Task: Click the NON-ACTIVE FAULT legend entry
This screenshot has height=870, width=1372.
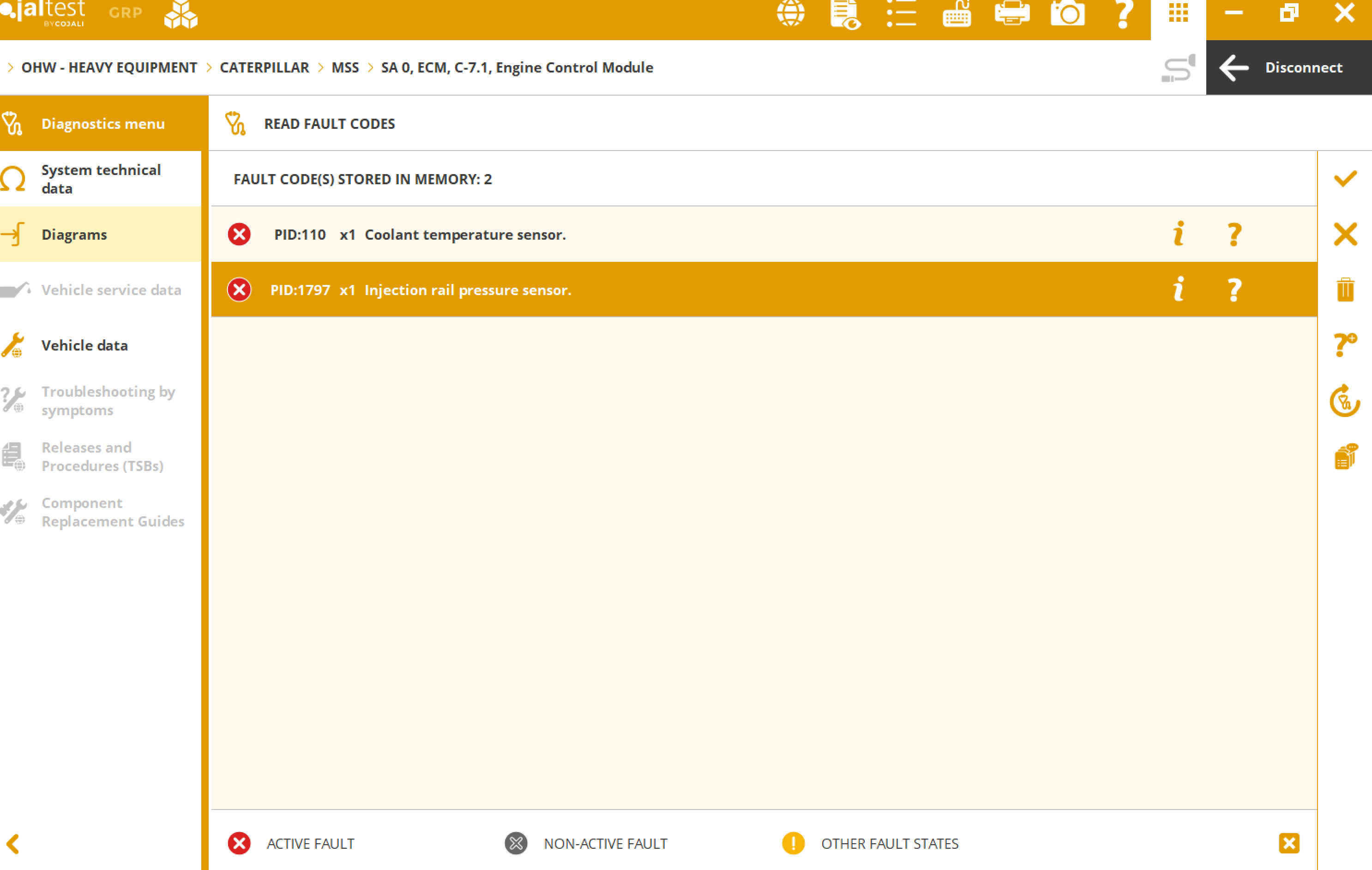Action: coord(586,843)
